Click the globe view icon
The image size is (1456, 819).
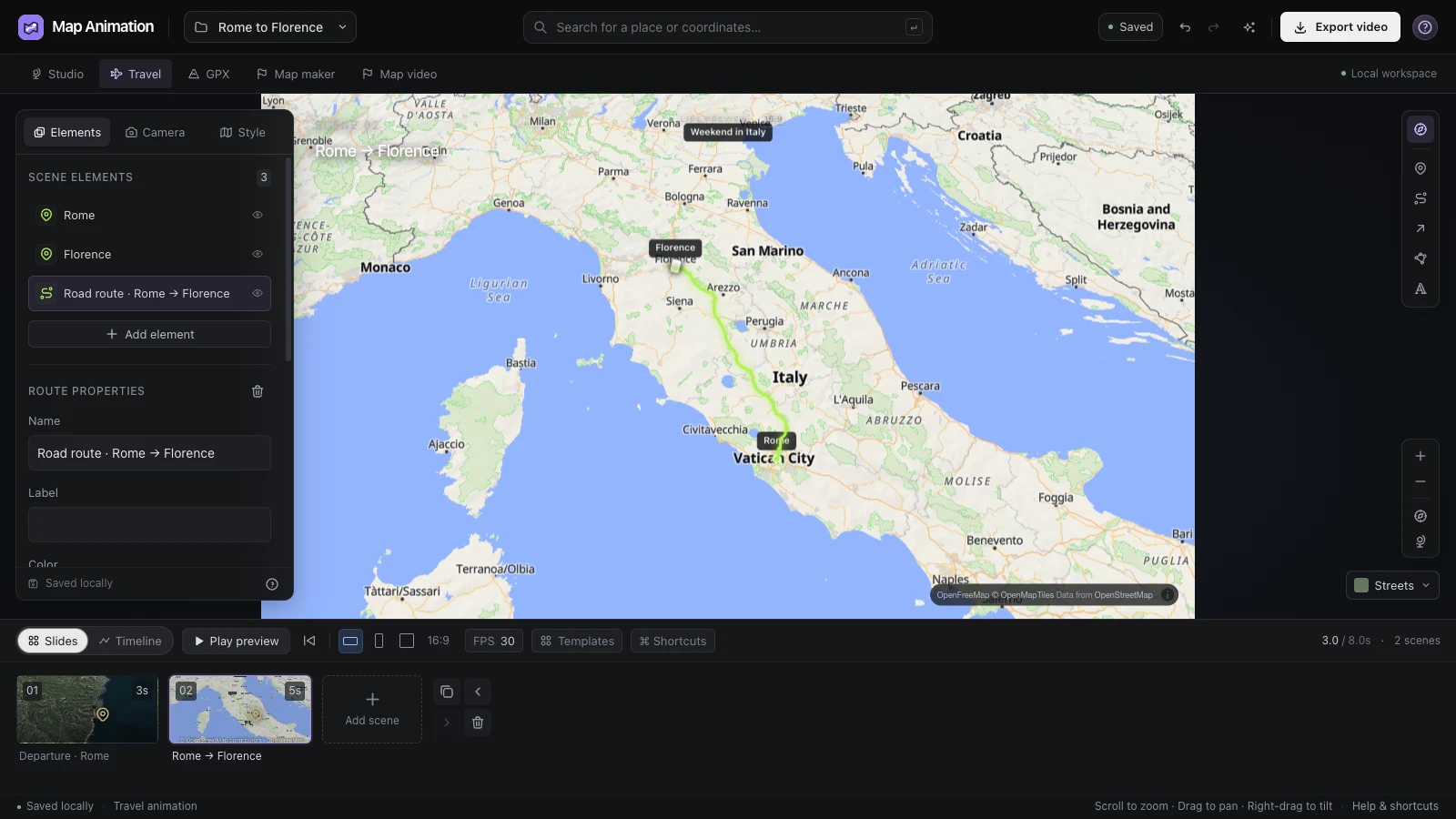pos(1420,541)
